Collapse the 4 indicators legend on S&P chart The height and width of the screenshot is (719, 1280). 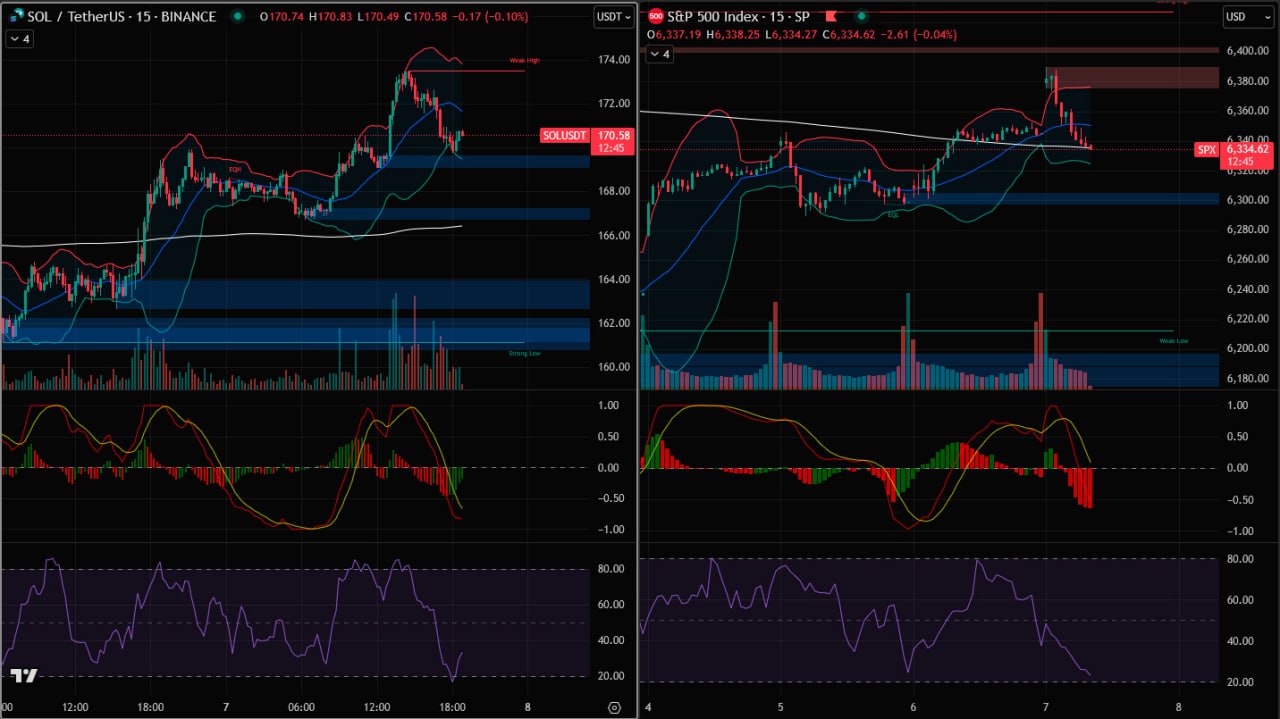pyautogui.click(x=659, y=54)
